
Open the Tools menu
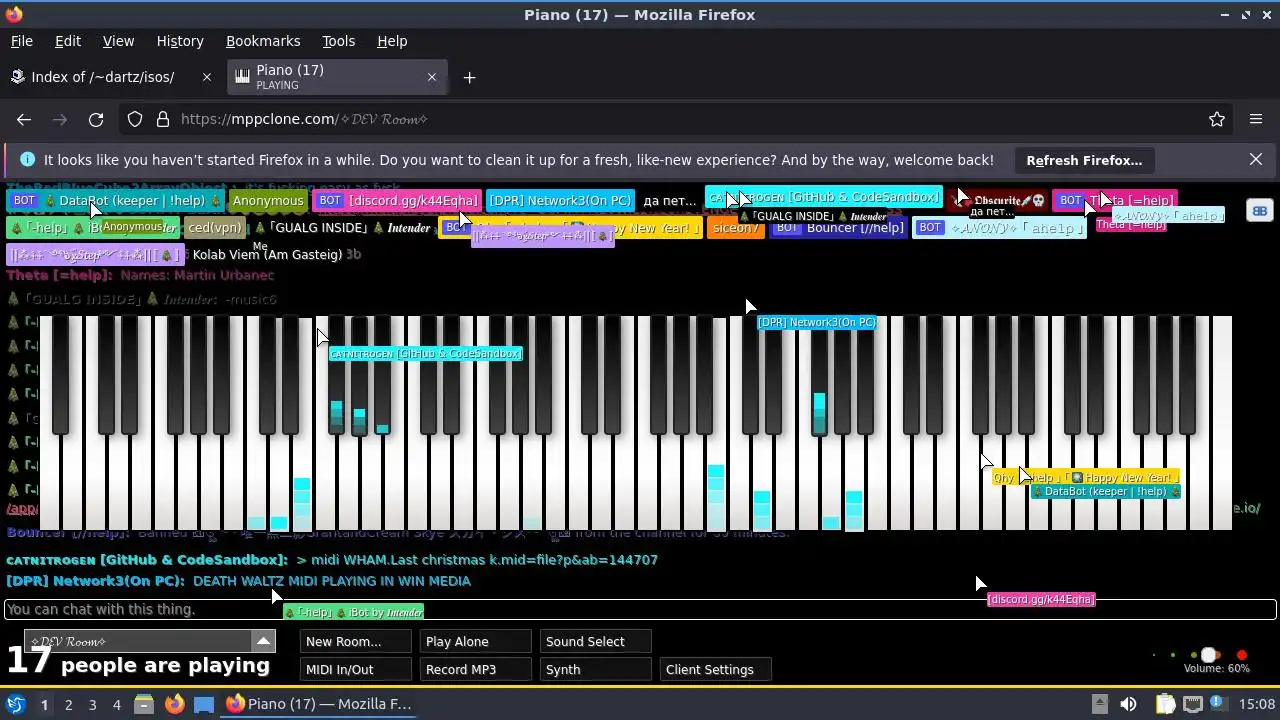[338, 41]
